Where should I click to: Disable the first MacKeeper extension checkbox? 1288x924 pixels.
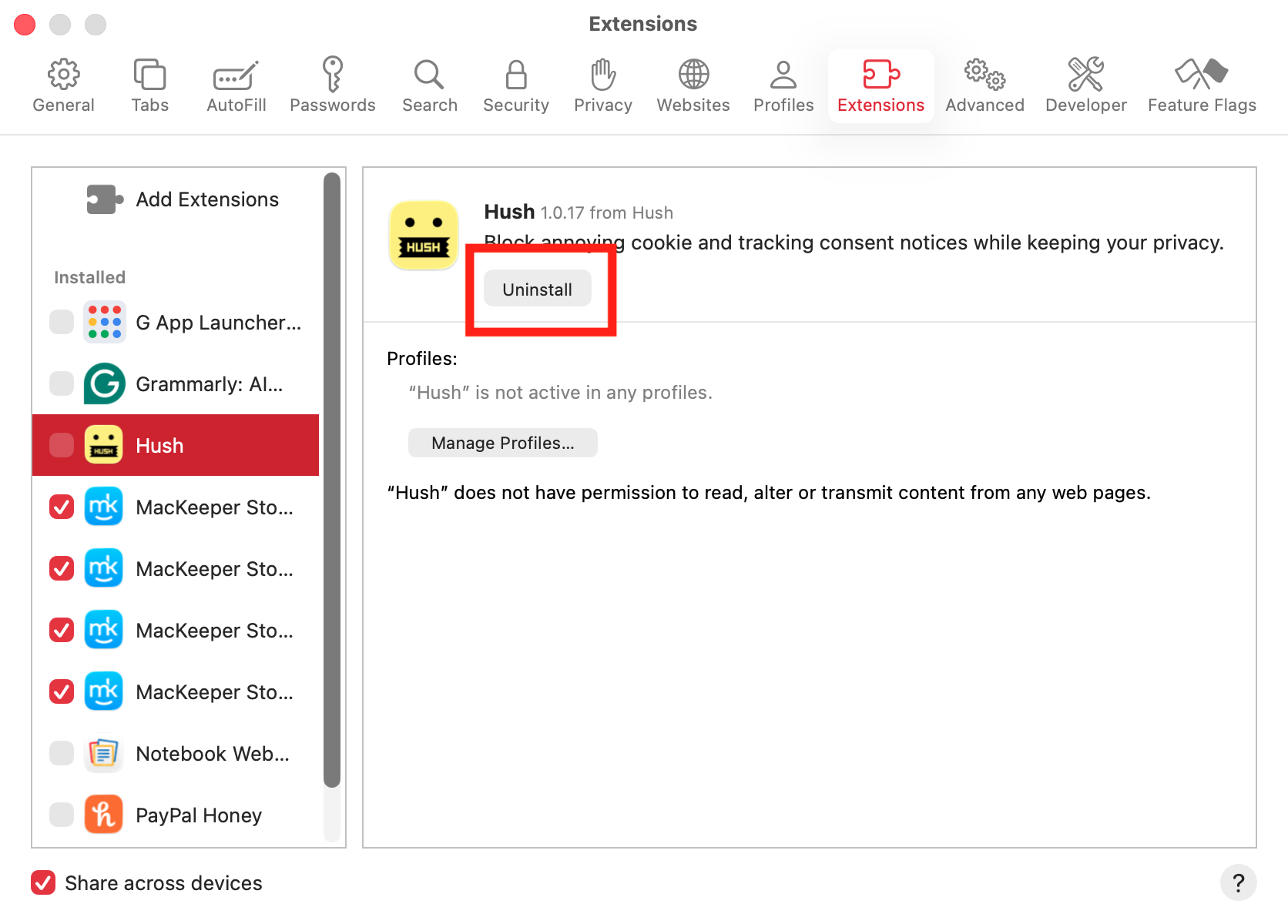(62, 507)
